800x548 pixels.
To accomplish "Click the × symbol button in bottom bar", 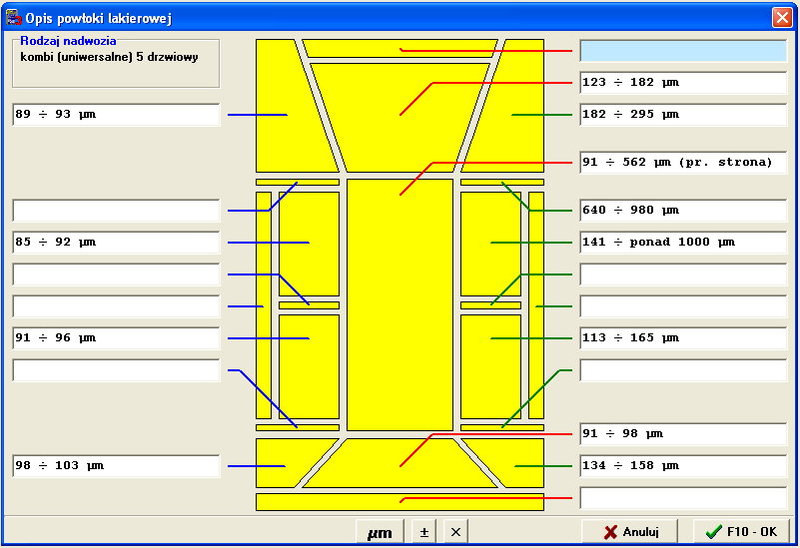I will 456,532.
